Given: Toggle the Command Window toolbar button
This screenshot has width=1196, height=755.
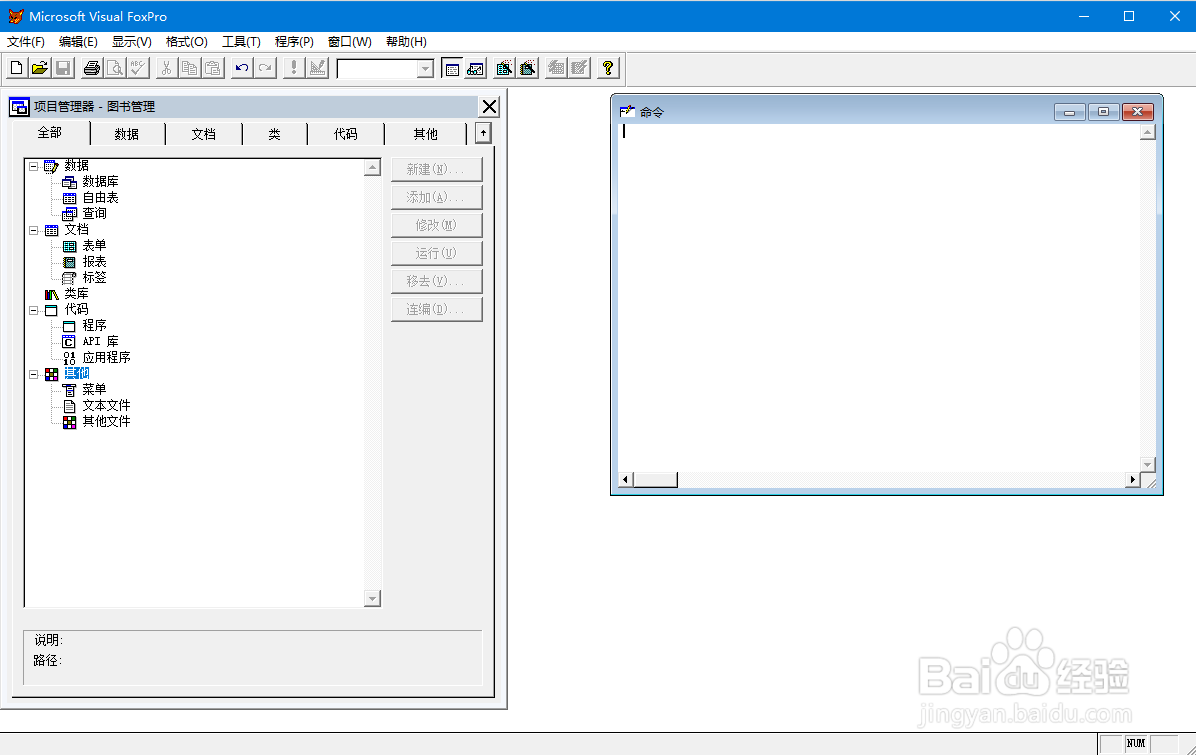Looking at the screenshot, I should [x=452, y=68].
